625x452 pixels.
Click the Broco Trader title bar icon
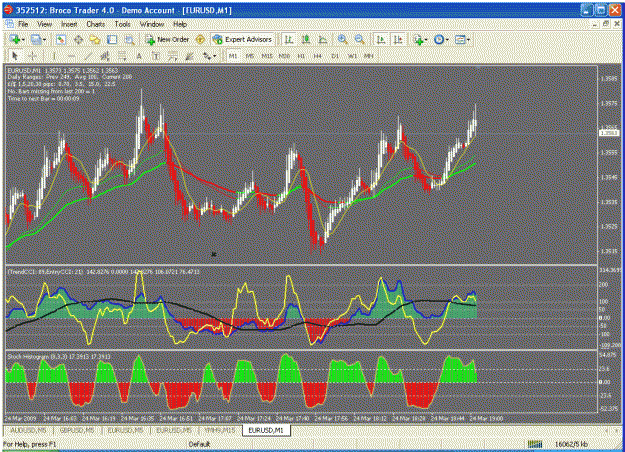point(8,10)
